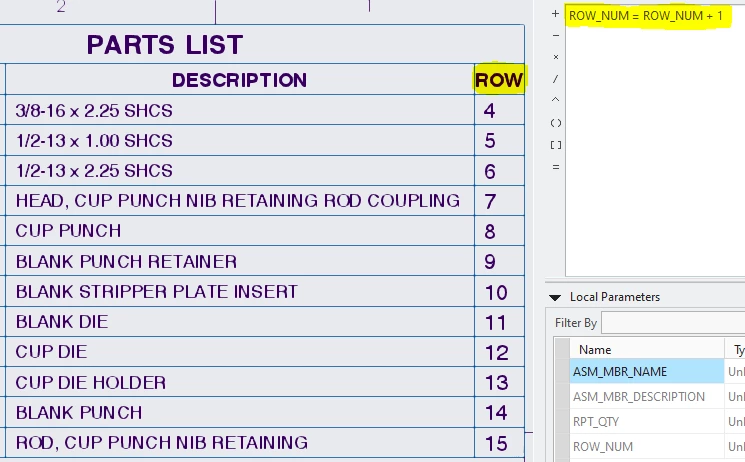Select the 1/2-13 x 1.00 SHCS cell
The height and width of the screenshot is (462, 745).
pos(240,140)
